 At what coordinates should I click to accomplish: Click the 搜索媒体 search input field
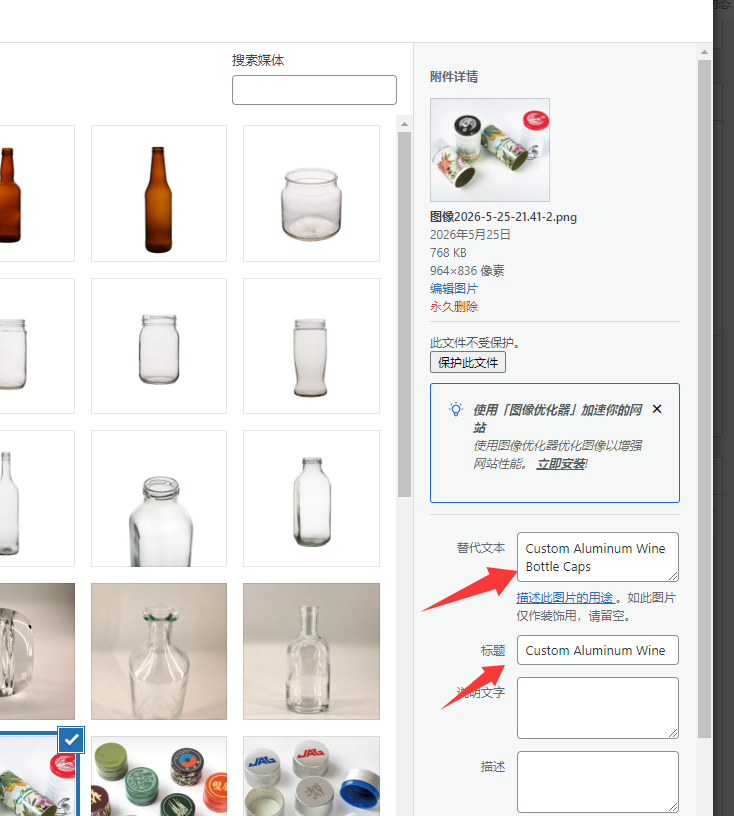tap(314, 90)
